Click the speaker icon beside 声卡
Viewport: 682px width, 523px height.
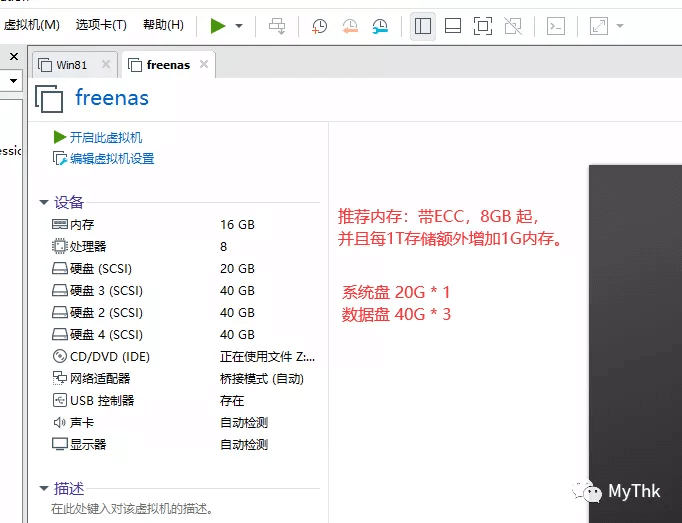[59, 422]
